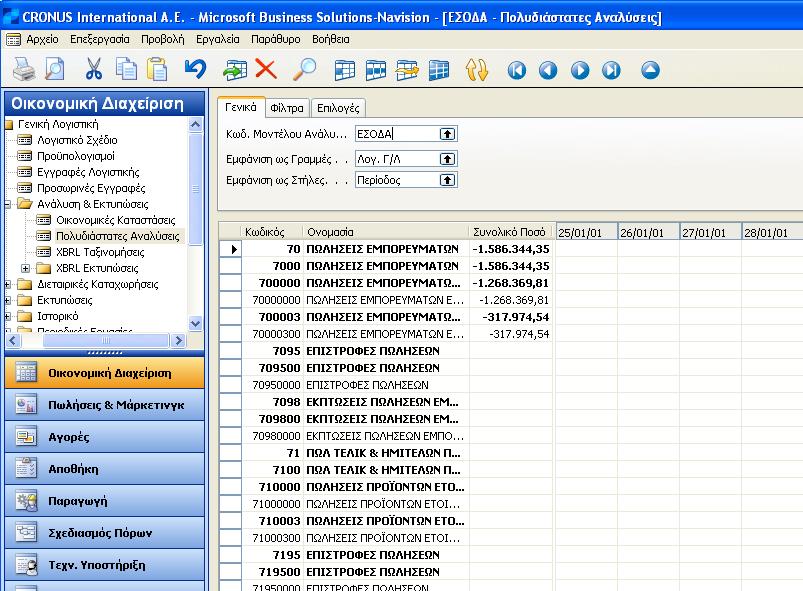Open the Οικονομική Διαχείριση module button
This screenshot has width=803, height=591.
pos(104,373)
